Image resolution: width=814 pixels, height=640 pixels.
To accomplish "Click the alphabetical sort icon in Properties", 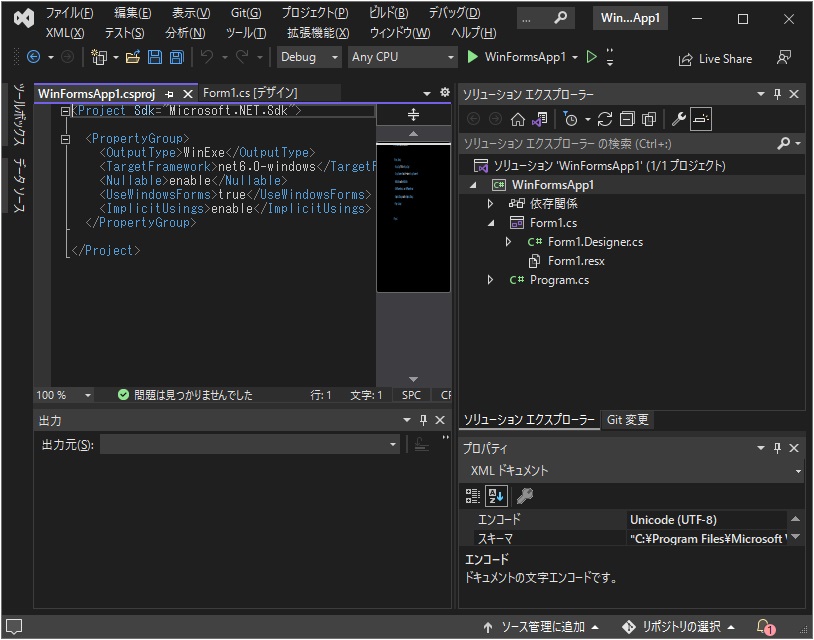I will [x=496, y=496].
